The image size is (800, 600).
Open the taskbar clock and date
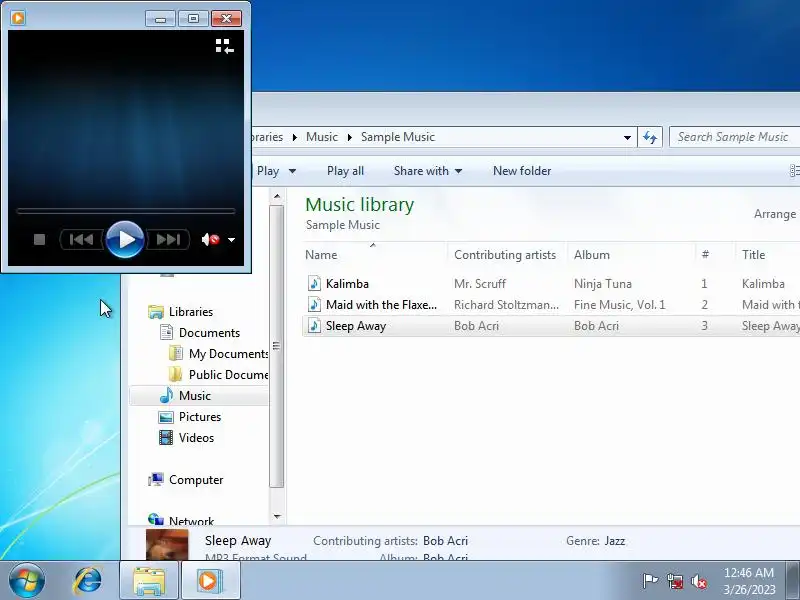749,581
